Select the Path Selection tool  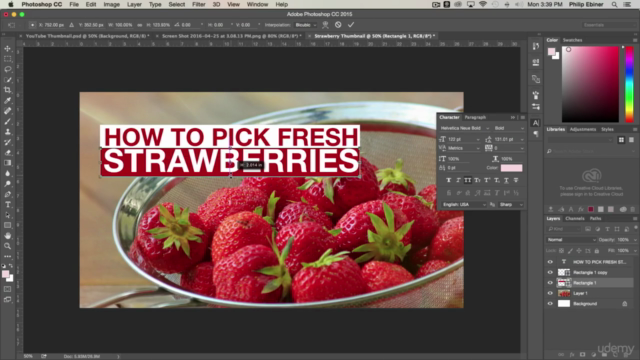point(7,215)
